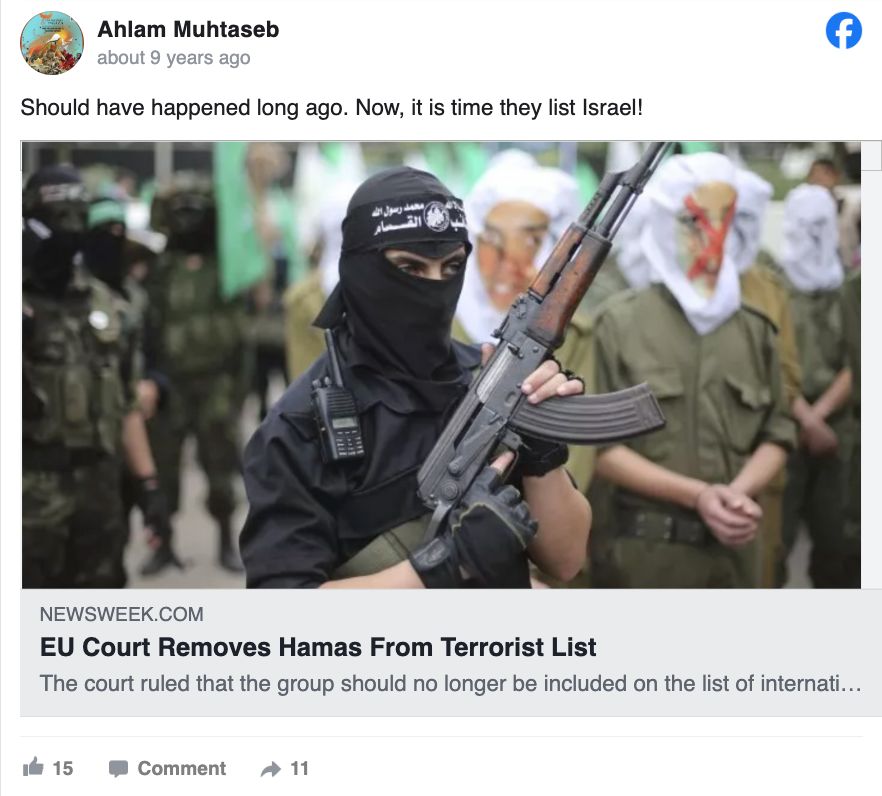This screenshot has height=796, width=882.
Task: Click the share arrow icon
Action: coord(271,769)
